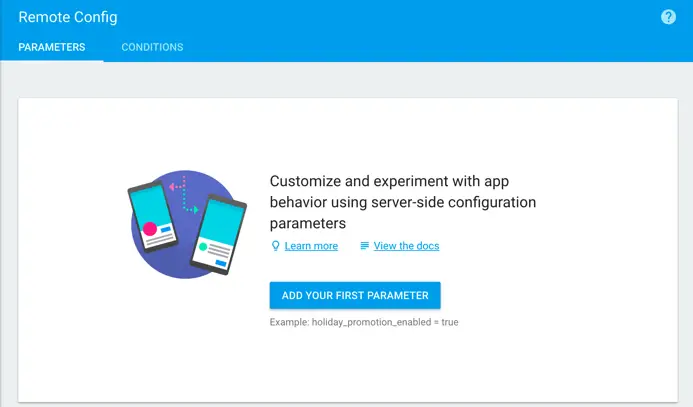
Task: Click the document lines icon beside View the docs
Action: point(365,246)
